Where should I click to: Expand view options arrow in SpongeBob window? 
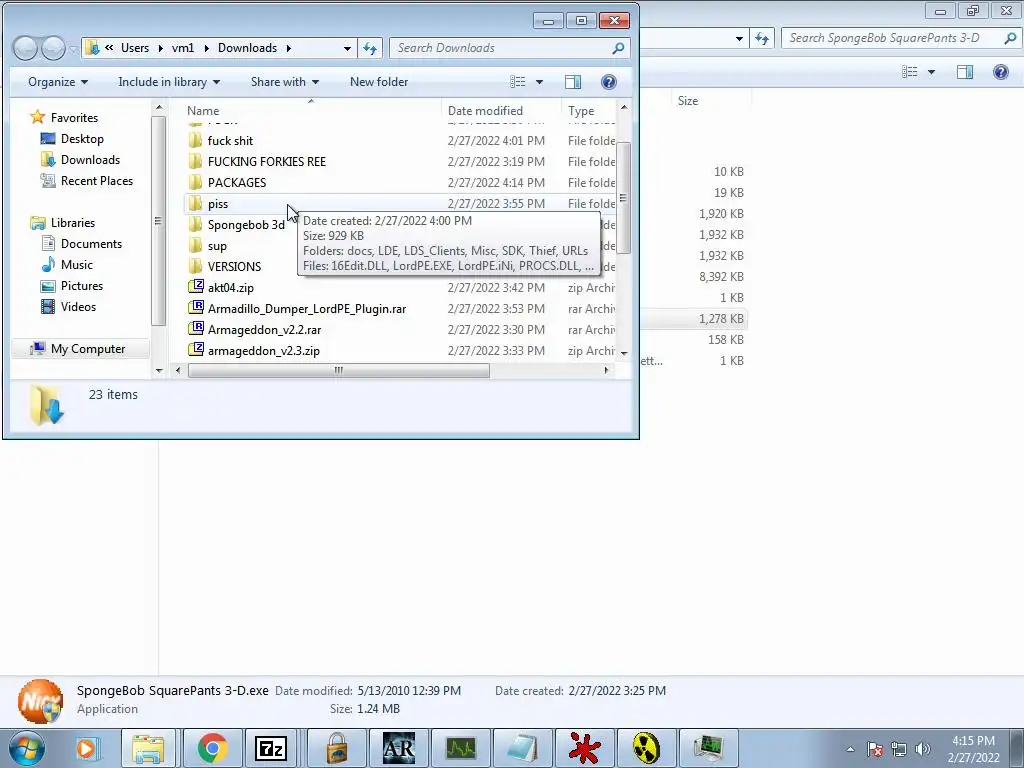[931, 72]
